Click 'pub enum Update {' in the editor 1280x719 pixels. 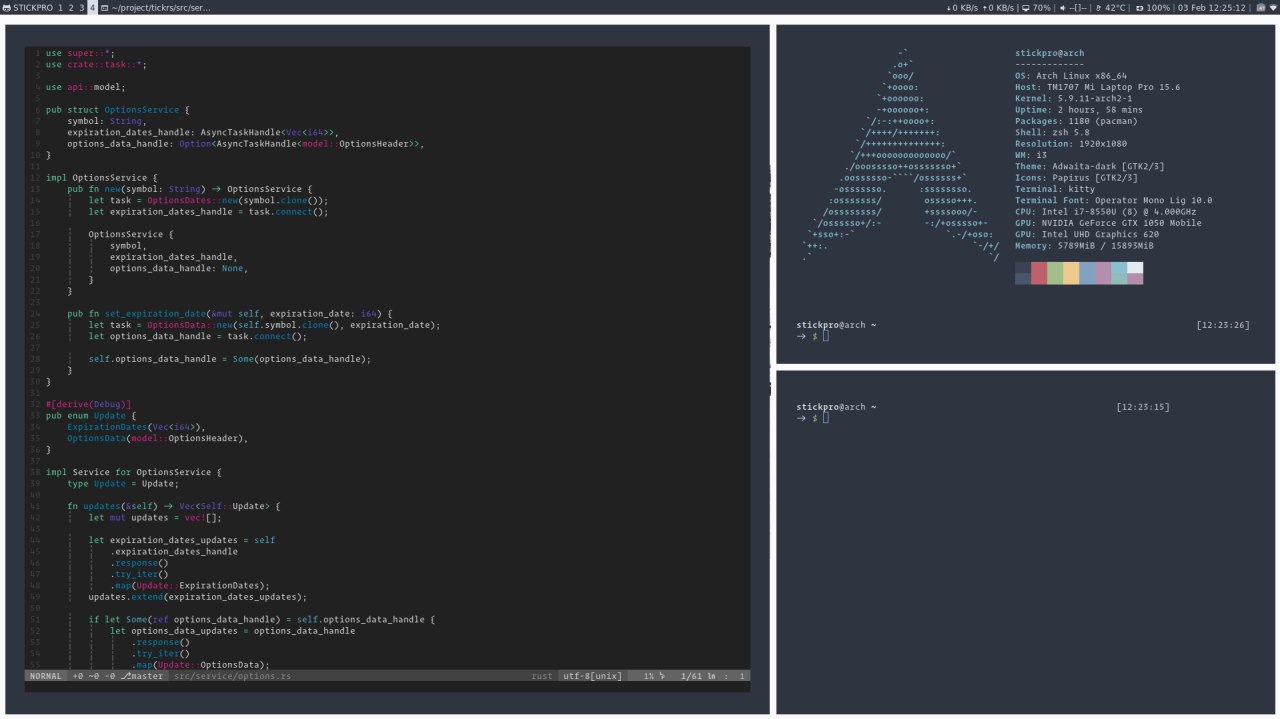(91, 415)
